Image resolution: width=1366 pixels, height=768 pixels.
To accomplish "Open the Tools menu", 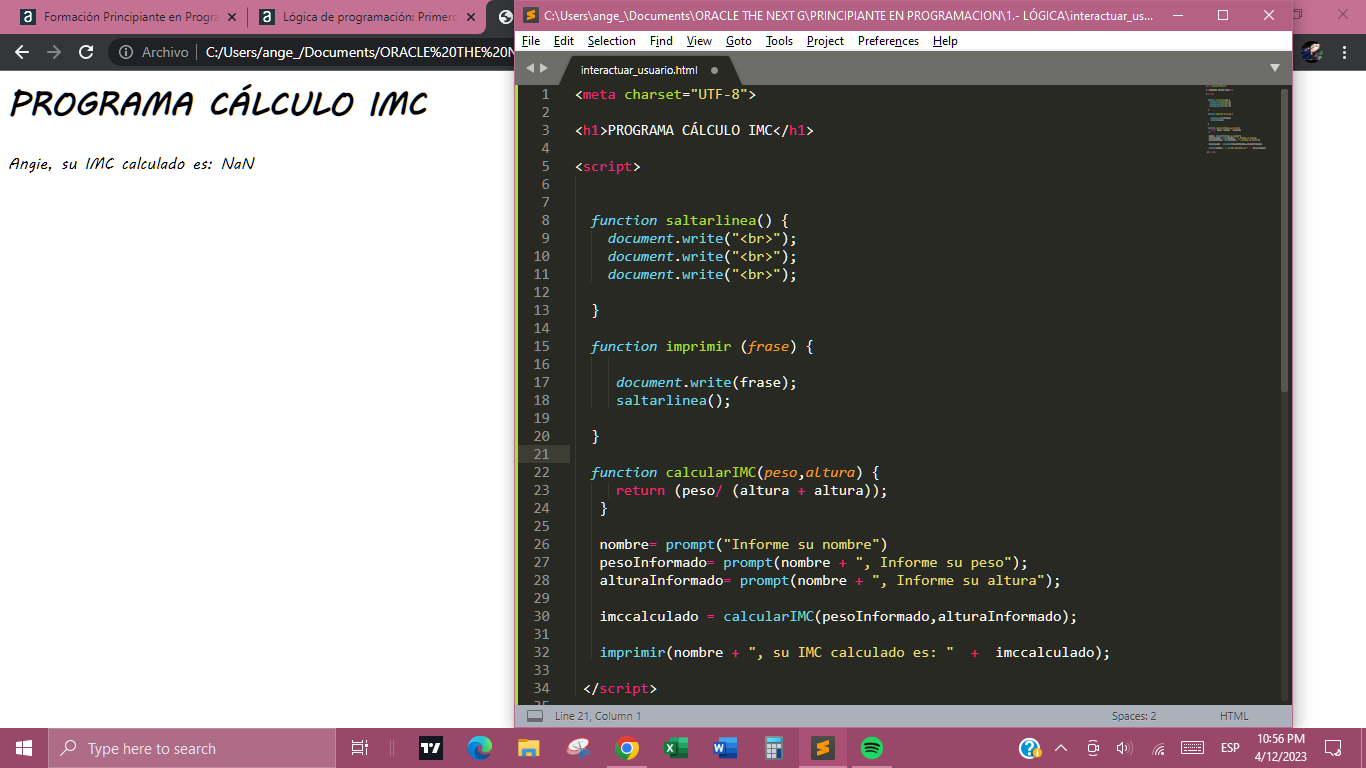I will pyautogui.click(x=779, y=41).
